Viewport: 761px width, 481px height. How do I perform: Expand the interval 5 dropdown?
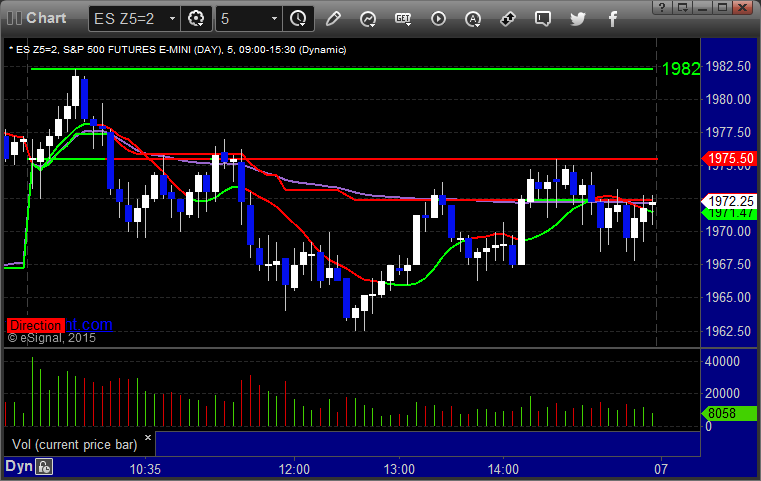274,19
